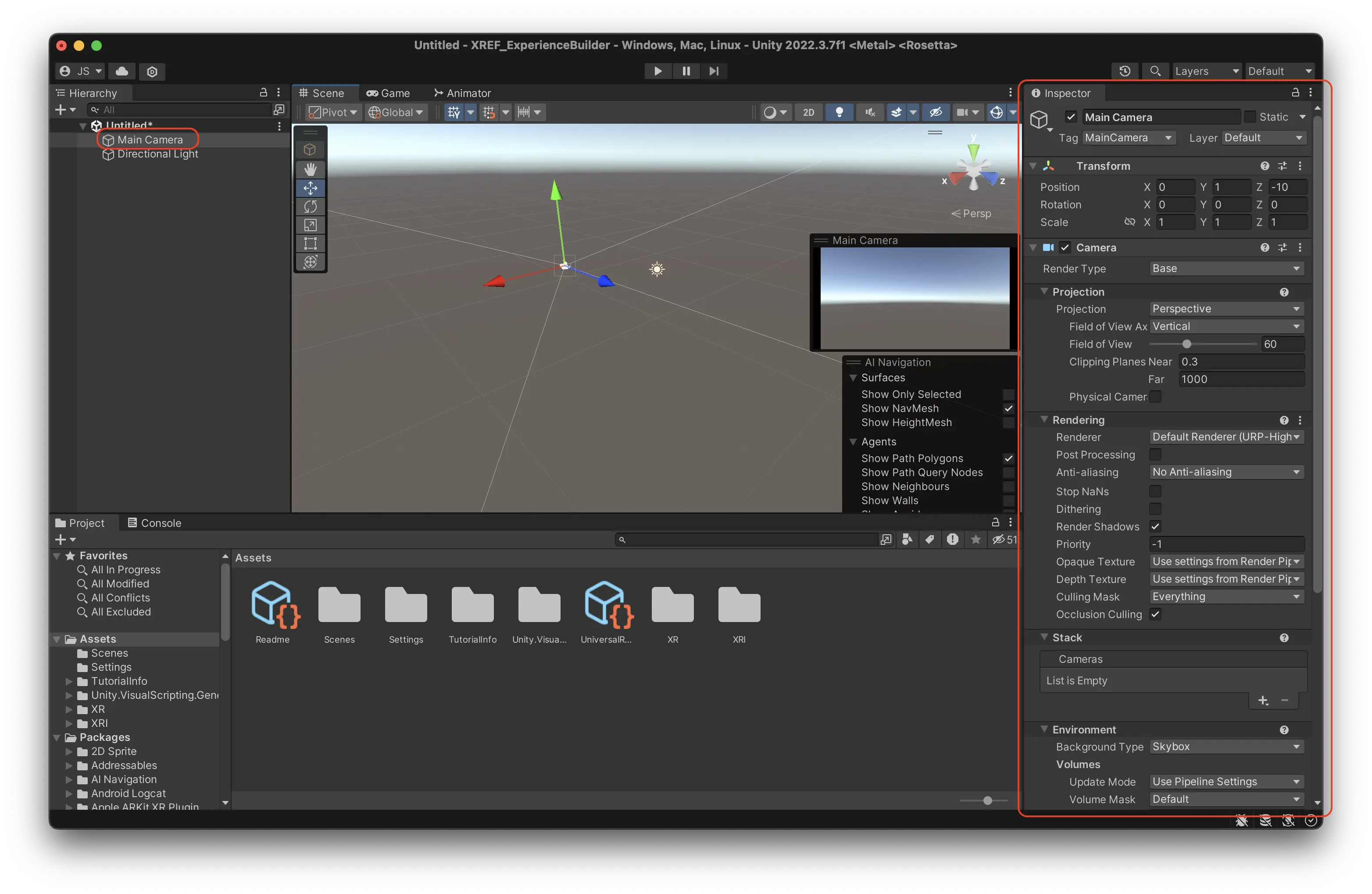
Task: Select the Scale tool
Action: (x=310, y=225)
